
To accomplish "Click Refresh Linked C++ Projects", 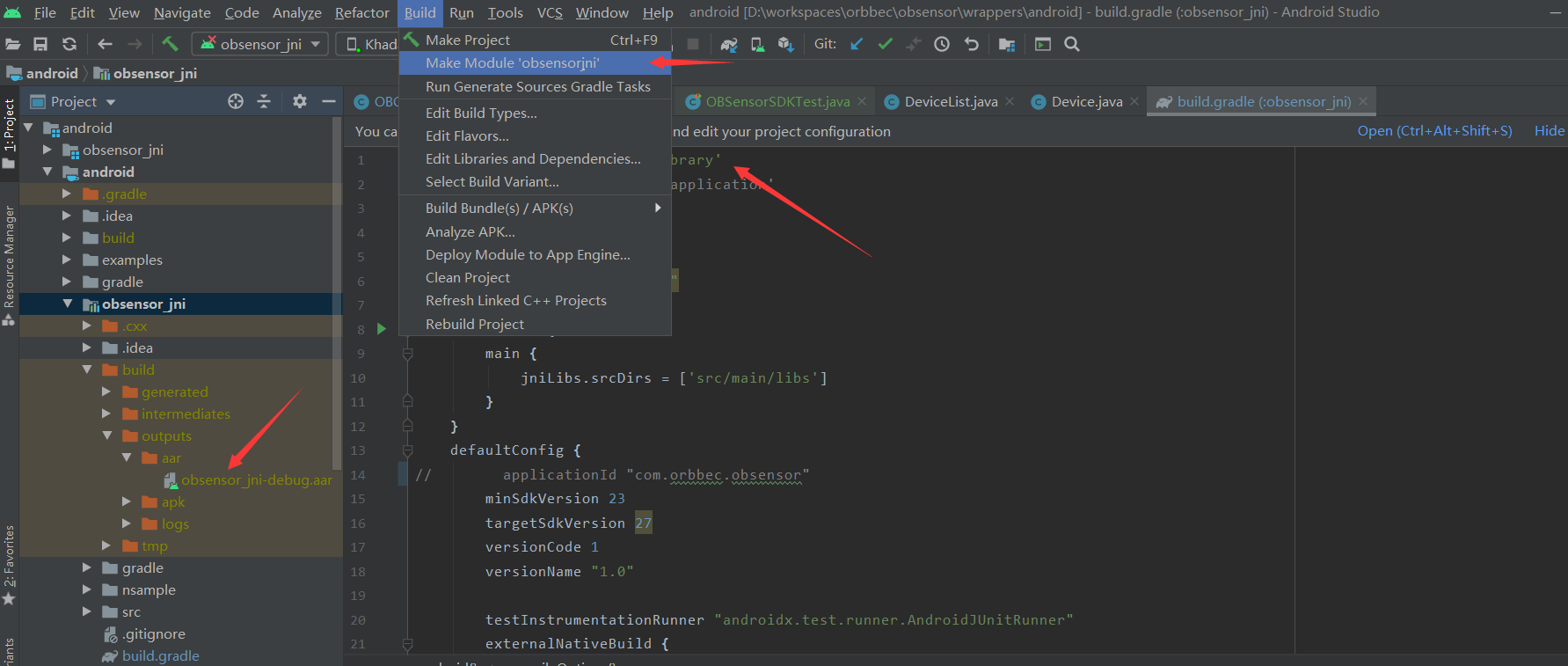I will 535,300.
